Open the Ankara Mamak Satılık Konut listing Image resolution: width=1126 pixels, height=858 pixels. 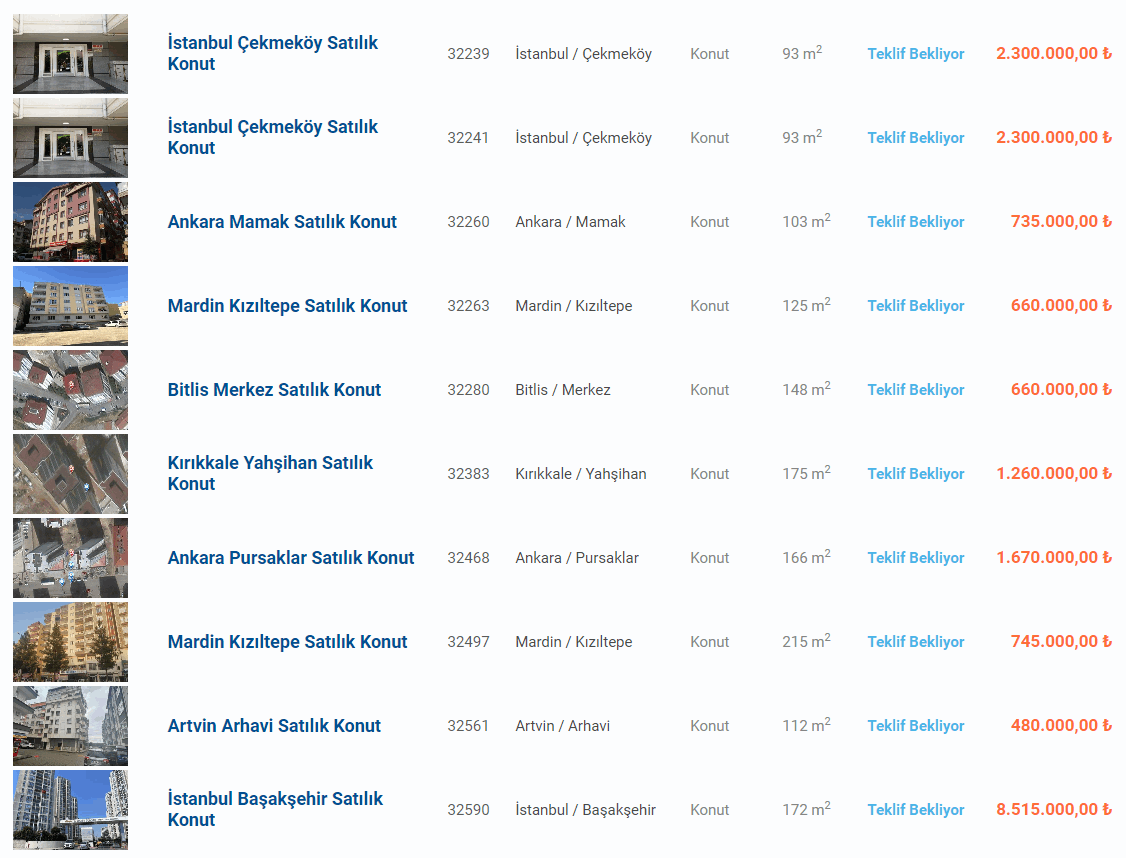pyautogui.click(x=282, y=222)
